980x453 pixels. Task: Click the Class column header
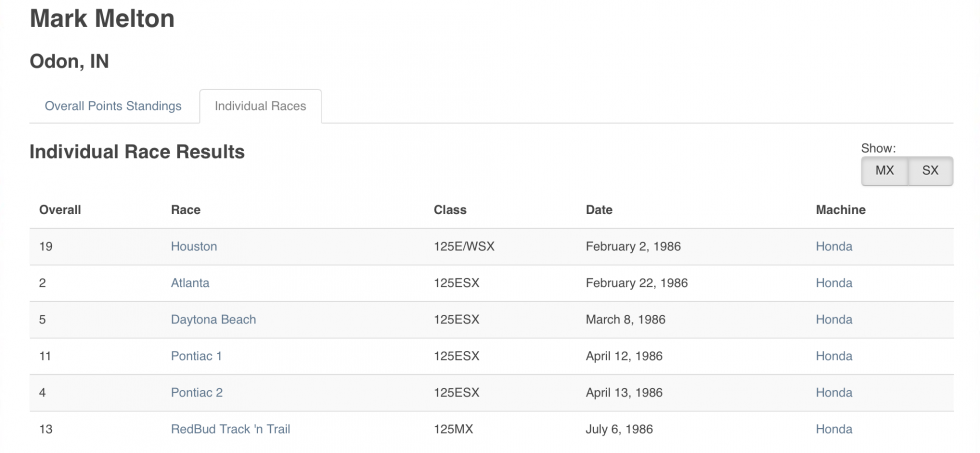click(450, 210)
